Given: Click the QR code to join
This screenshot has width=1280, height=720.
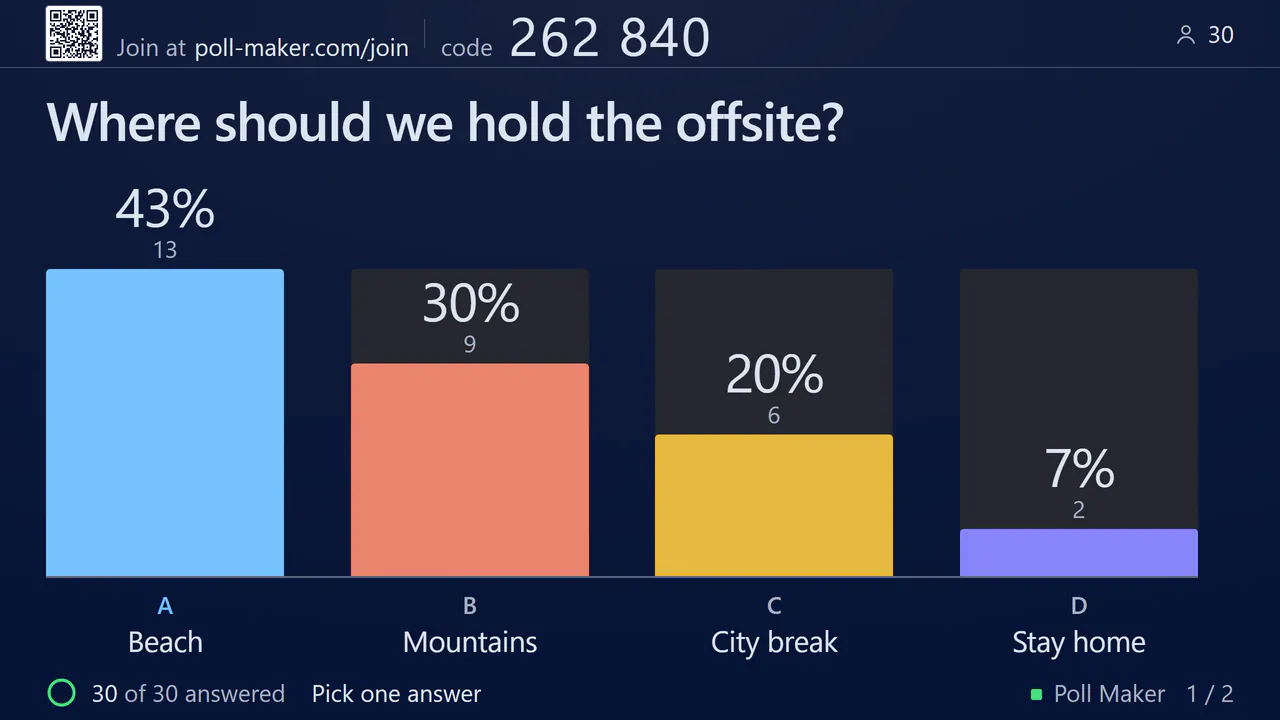Looking at the screenshot, I should pos(74,34).
